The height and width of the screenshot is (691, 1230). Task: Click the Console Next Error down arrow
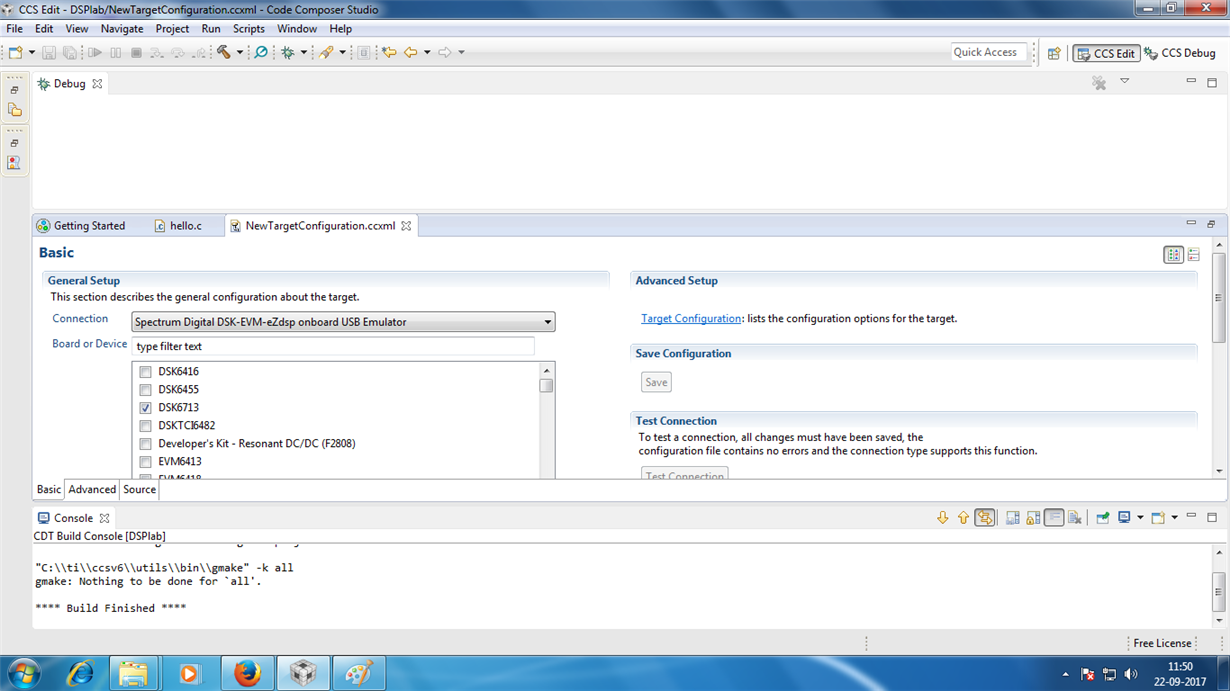click(x=942, y=518)
